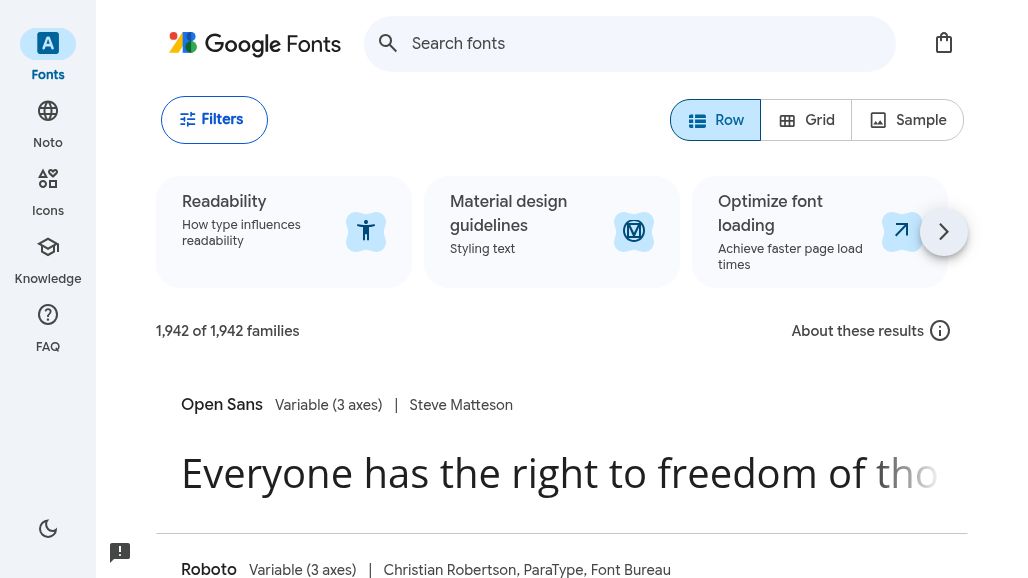The width and height of the screenshot is (1028, 578).
Task: Switch to Grid view
Action: tap(806, 120)
